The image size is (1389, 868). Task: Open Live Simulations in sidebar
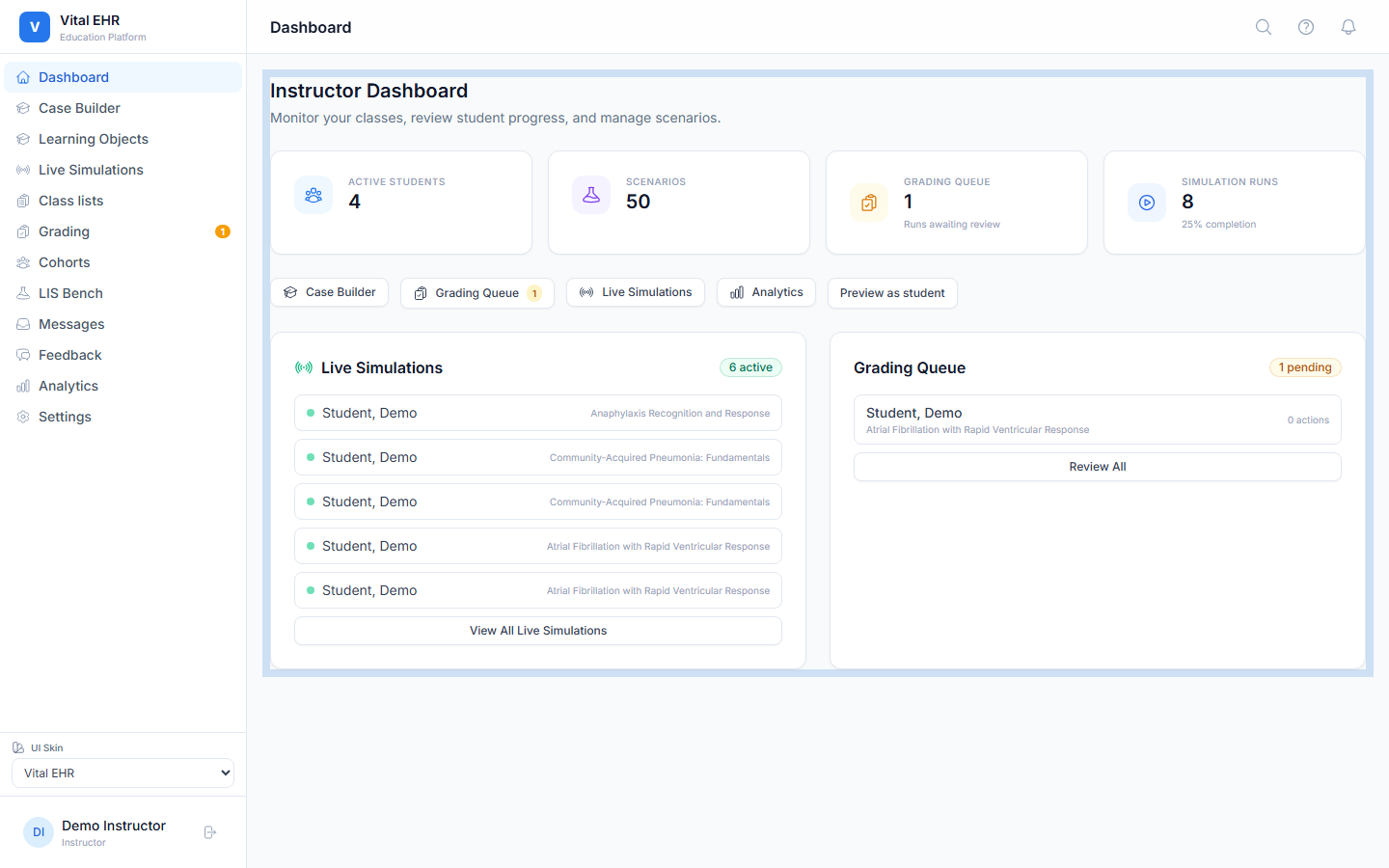coord(123,170)
